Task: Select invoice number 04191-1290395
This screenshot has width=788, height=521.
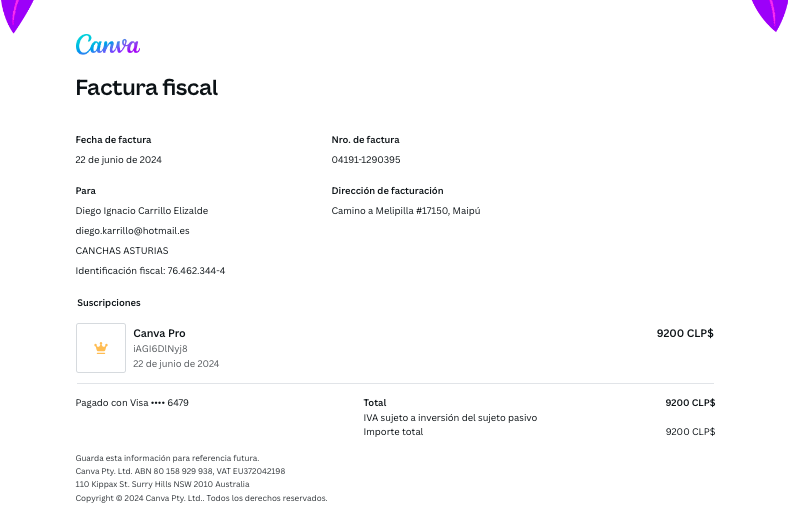Action: (366, 160)
